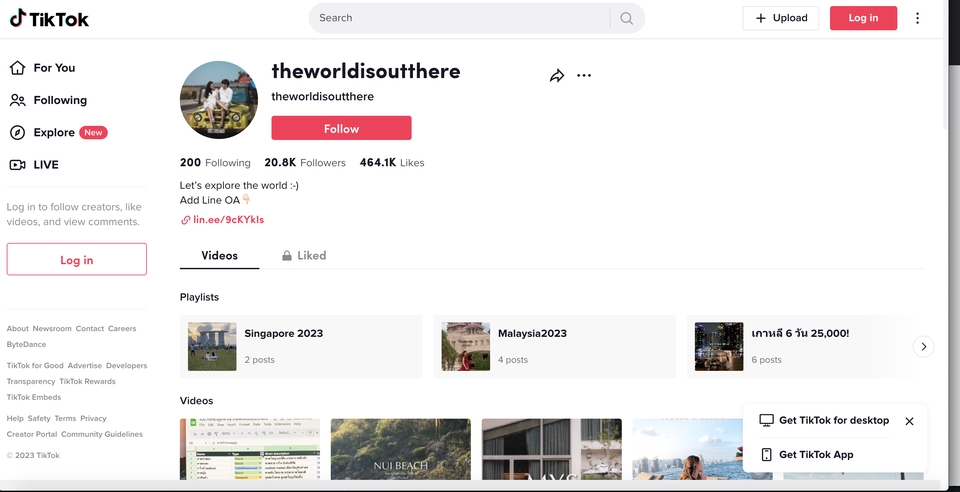Click the sidebar Log in button

77,259
